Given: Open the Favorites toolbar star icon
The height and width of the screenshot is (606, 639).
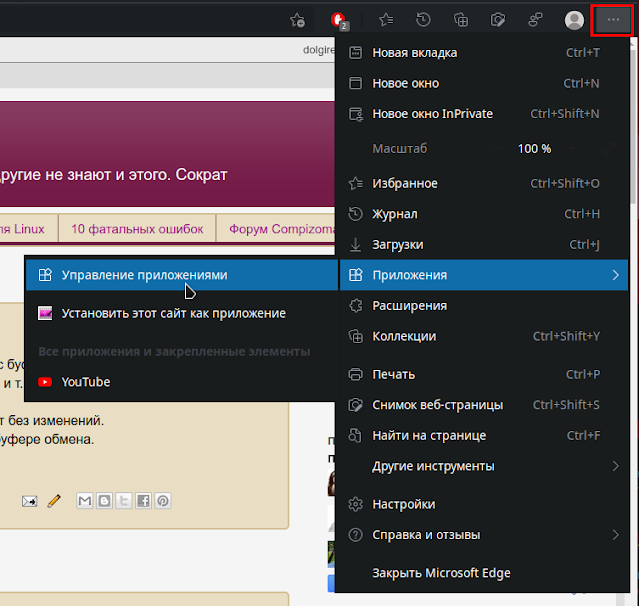Looking at the screenshot, I should tap(386, 20).
